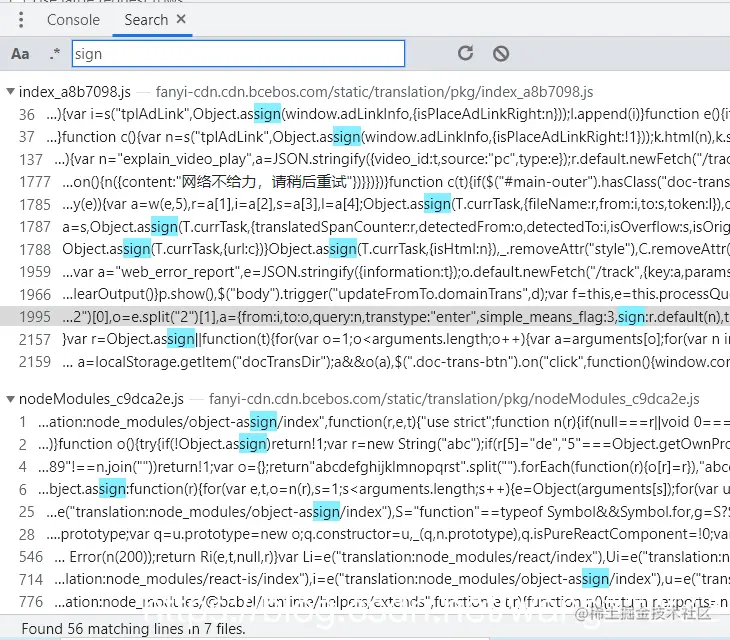
Task: Open nodeModules line 546 Error(n(200)) result
Action: pos(365,557)
